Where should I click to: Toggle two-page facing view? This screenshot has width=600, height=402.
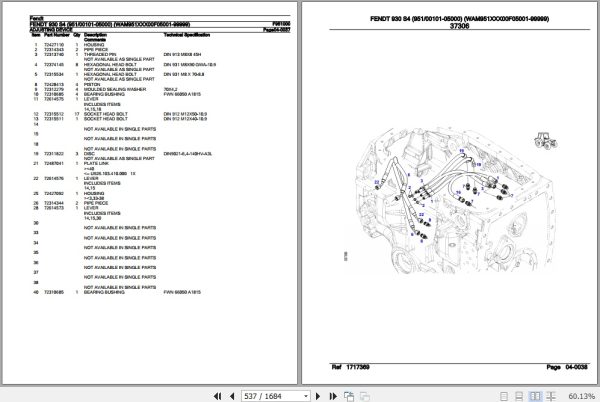[535, 396]
